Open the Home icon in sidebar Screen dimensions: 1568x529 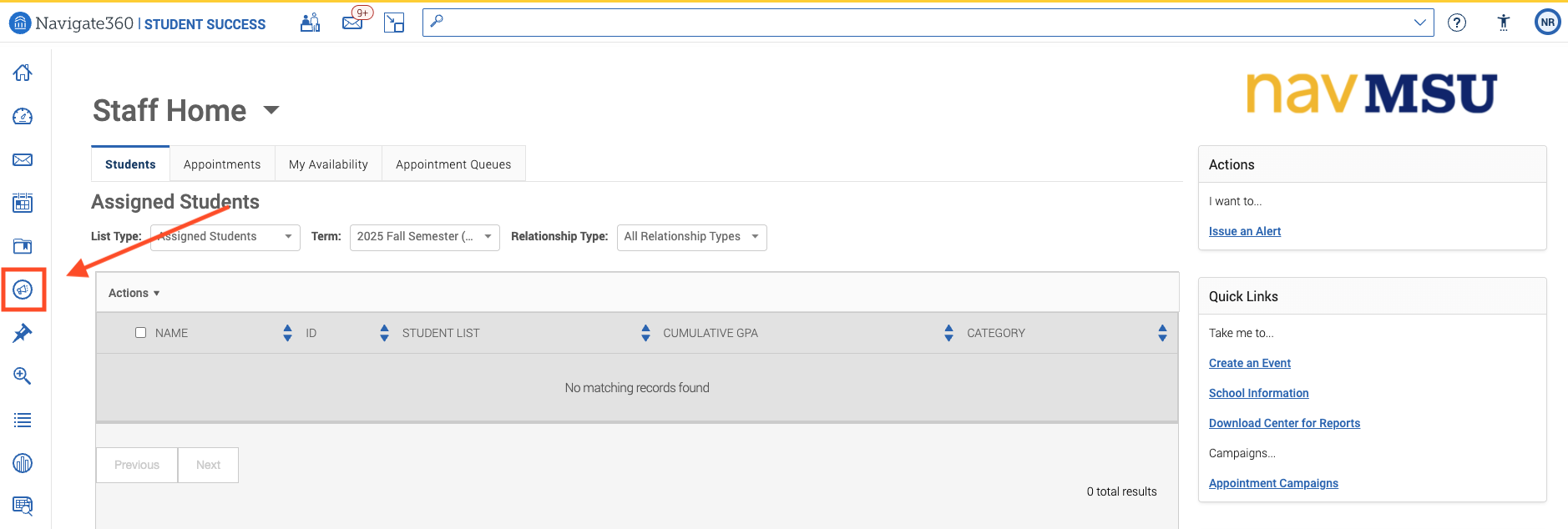pyautogui.click(x=23, y=73)
